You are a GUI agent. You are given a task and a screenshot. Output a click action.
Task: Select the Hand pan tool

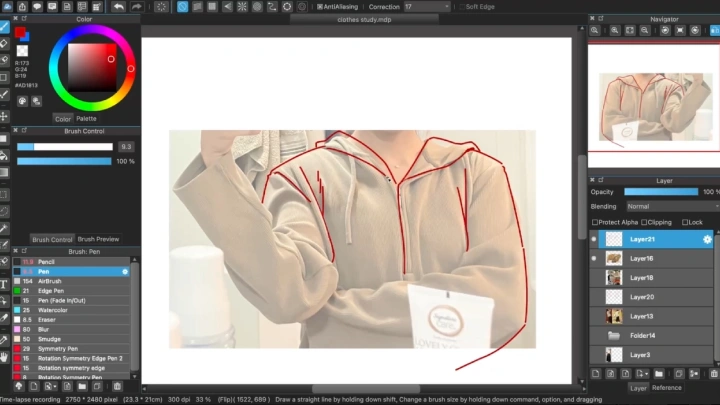[5, 355]
